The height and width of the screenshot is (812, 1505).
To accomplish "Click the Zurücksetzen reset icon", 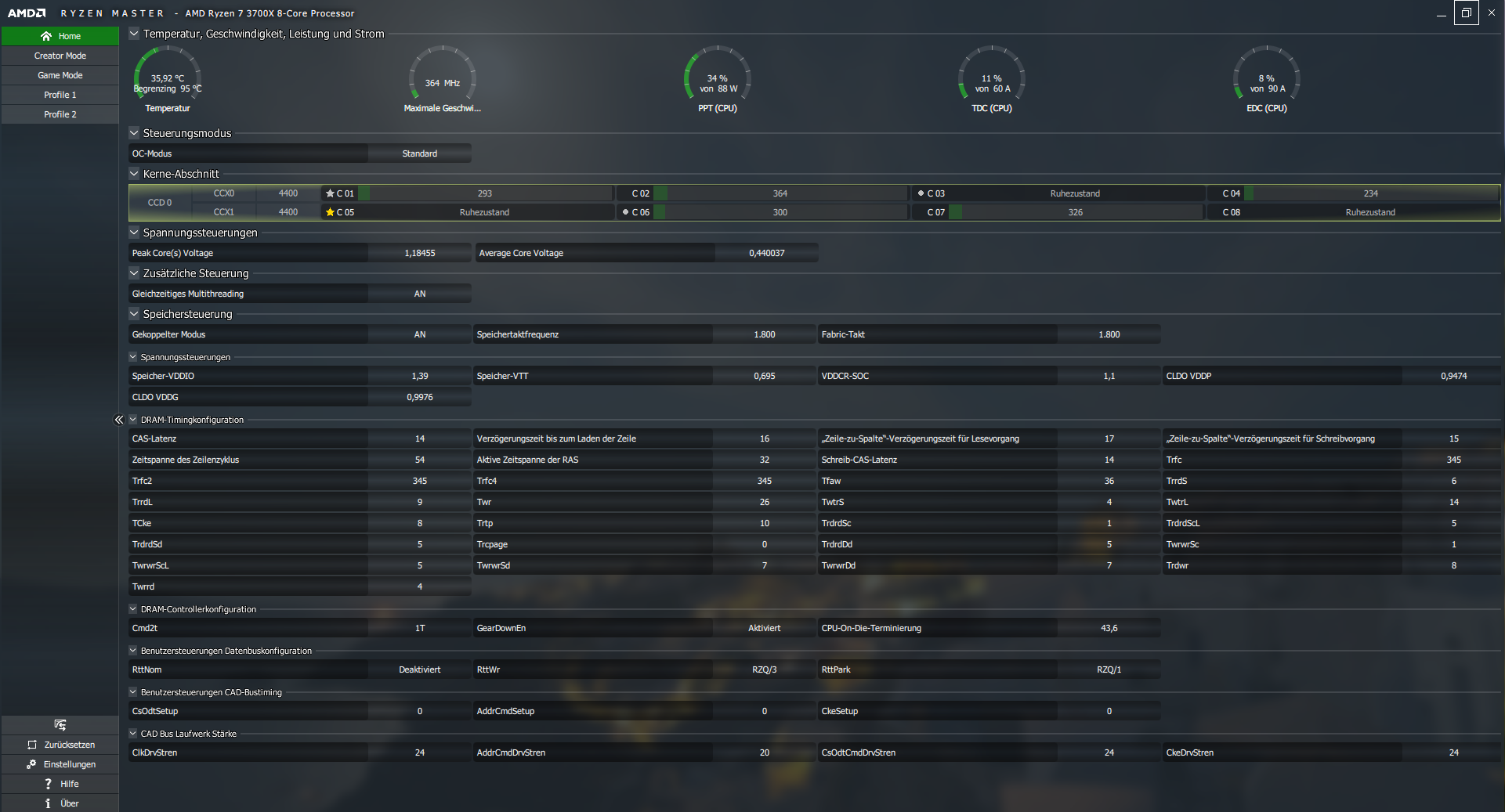I will click(32, 745).
